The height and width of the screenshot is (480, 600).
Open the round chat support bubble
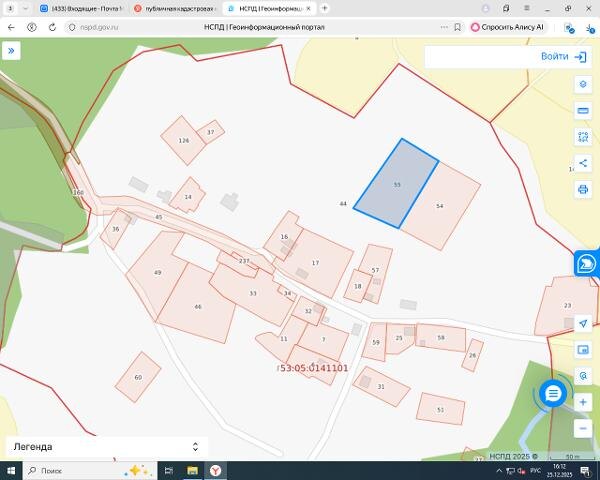pyautogui.click(x=553, y=393)
